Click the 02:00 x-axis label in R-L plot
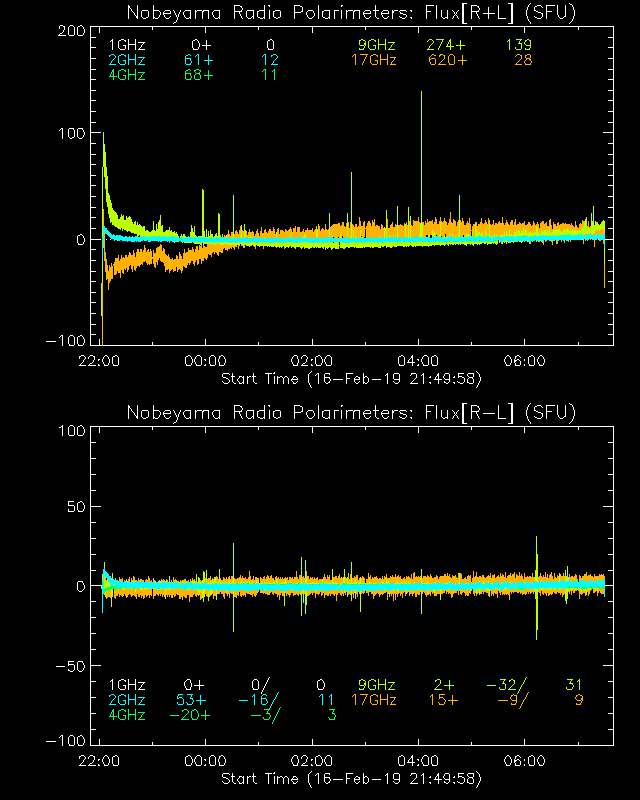 tap(312, 761)
